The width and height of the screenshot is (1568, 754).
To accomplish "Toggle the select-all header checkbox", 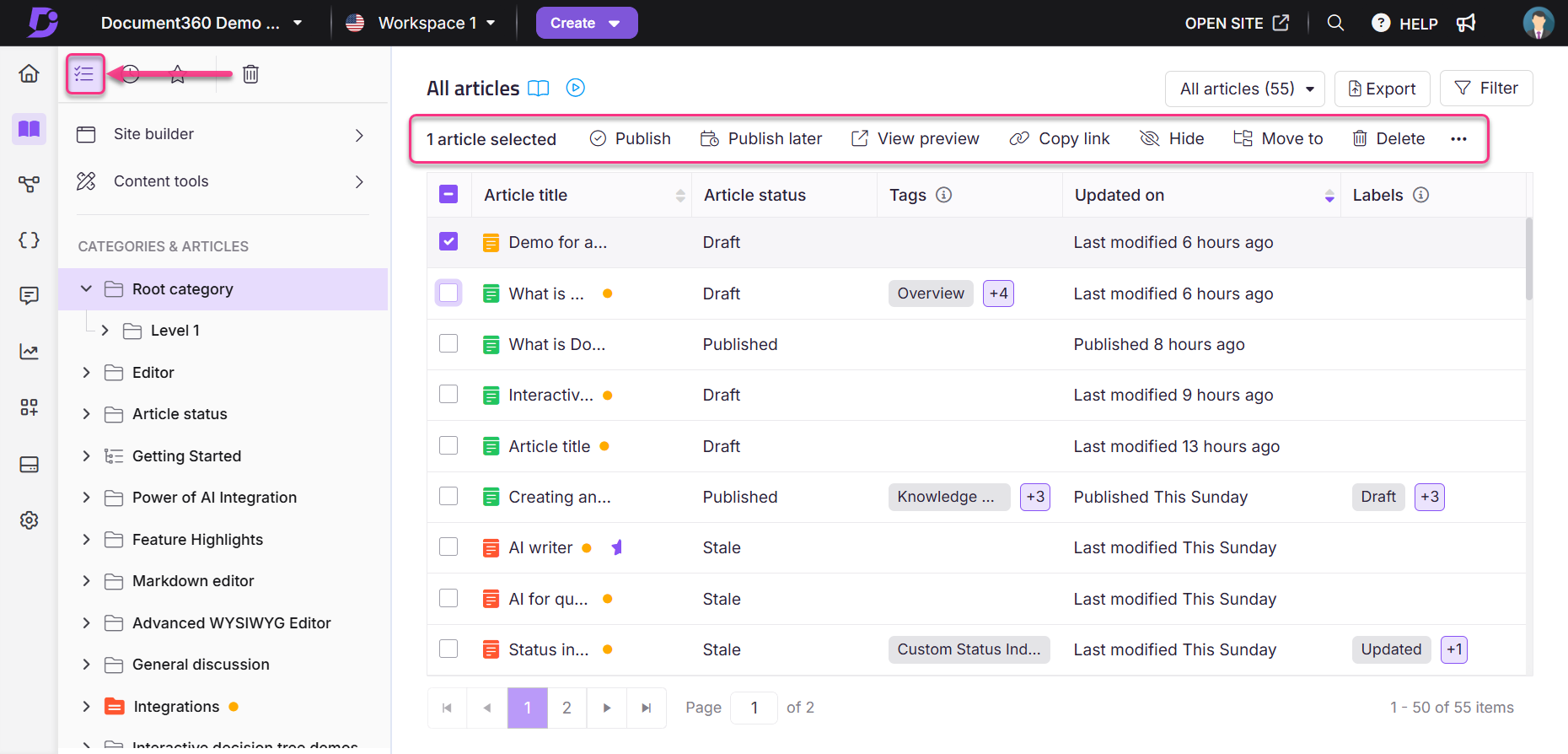I will [x=448, y=195].
